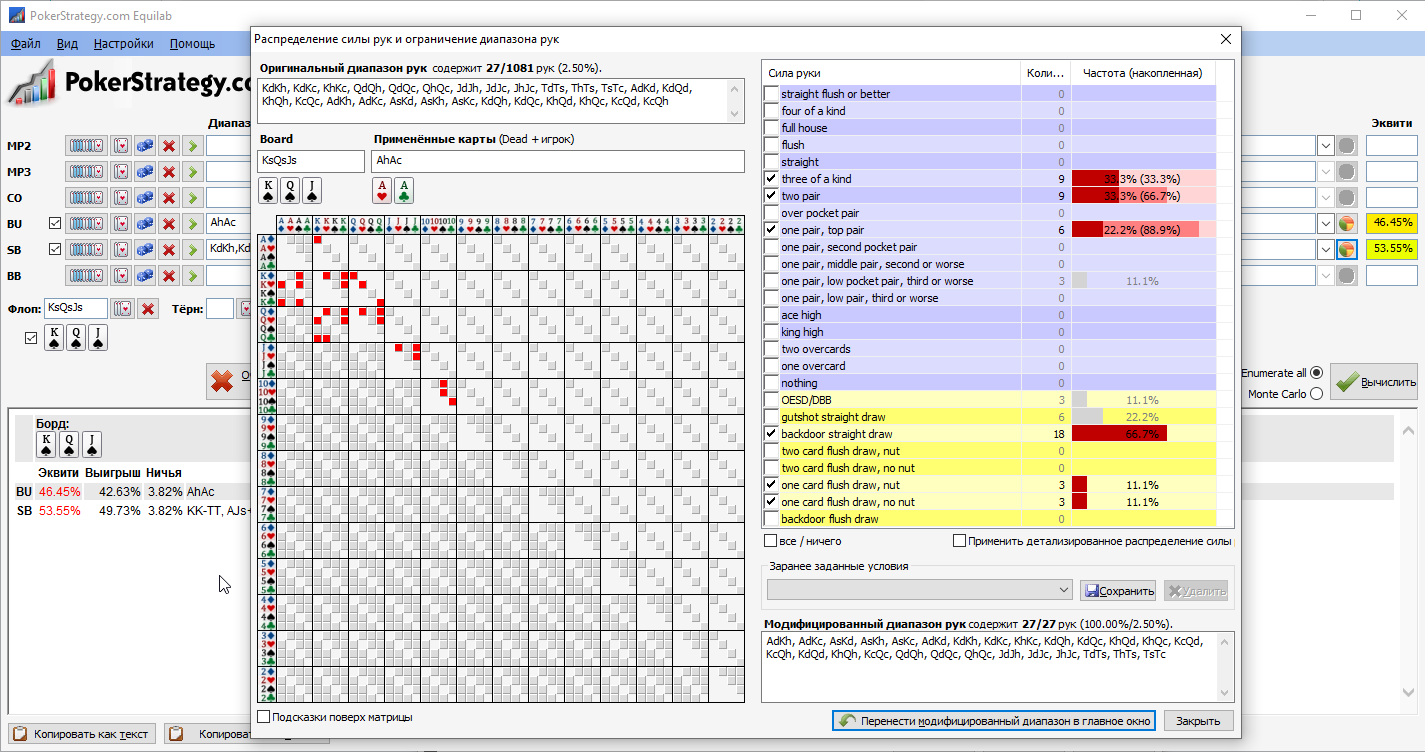The width and height of the screenshot is (1425, 752).
Task: Uncheck one card flush draw, nut
Action: (x=770, y=485)
